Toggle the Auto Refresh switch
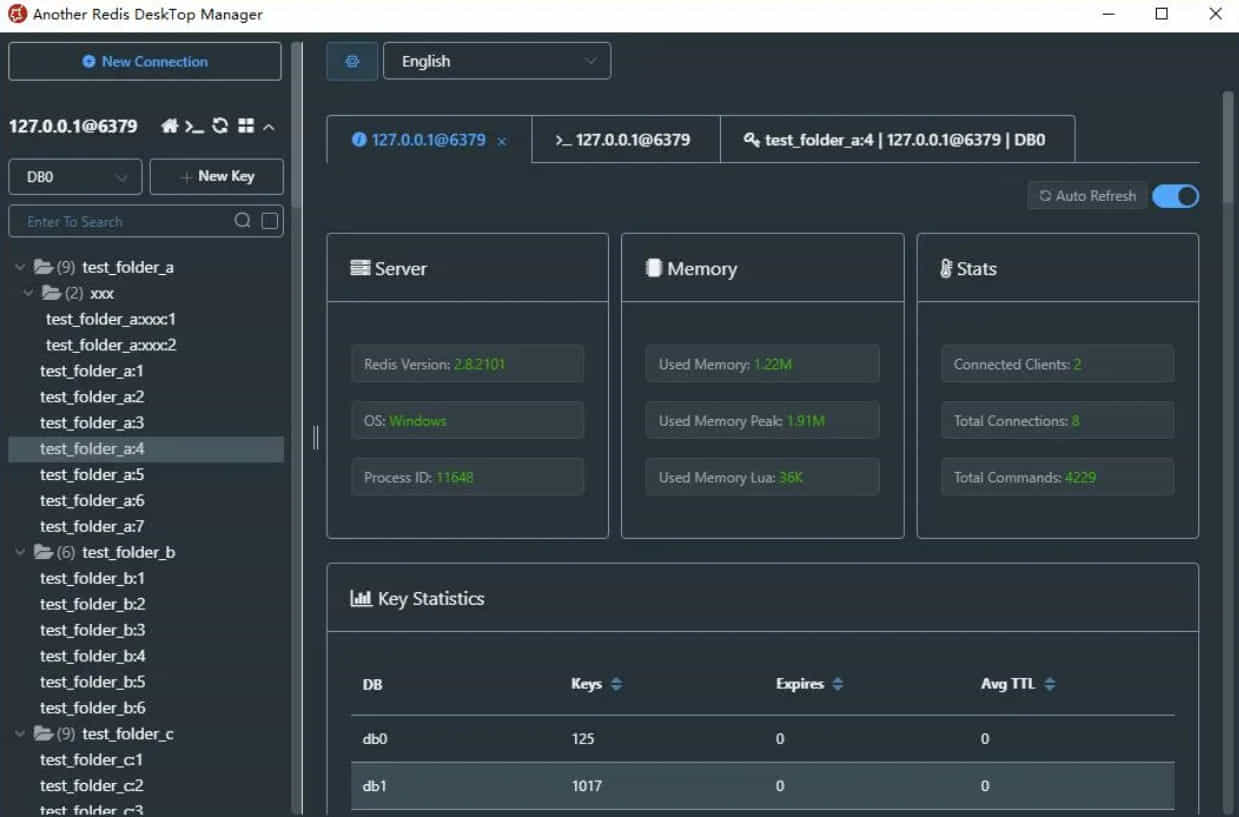The image size is (1239, 817). click(1175, 196)
